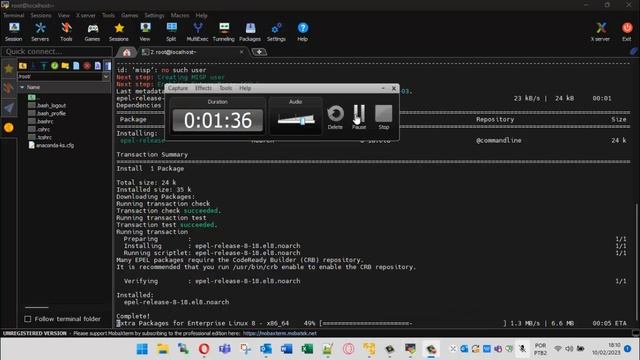The height and width of the screenshot is (360, 640).
Task: Open Excel from taskbar
Action: [307, 349]
